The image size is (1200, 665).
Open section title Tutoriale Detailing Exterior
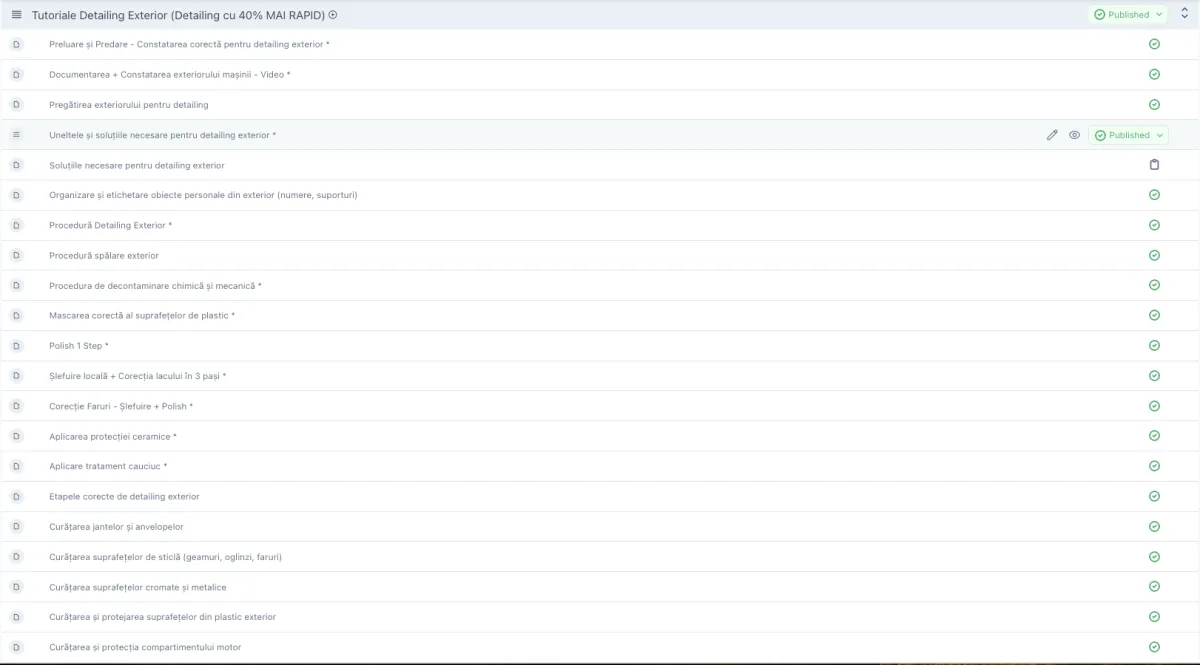pos(178,14)
